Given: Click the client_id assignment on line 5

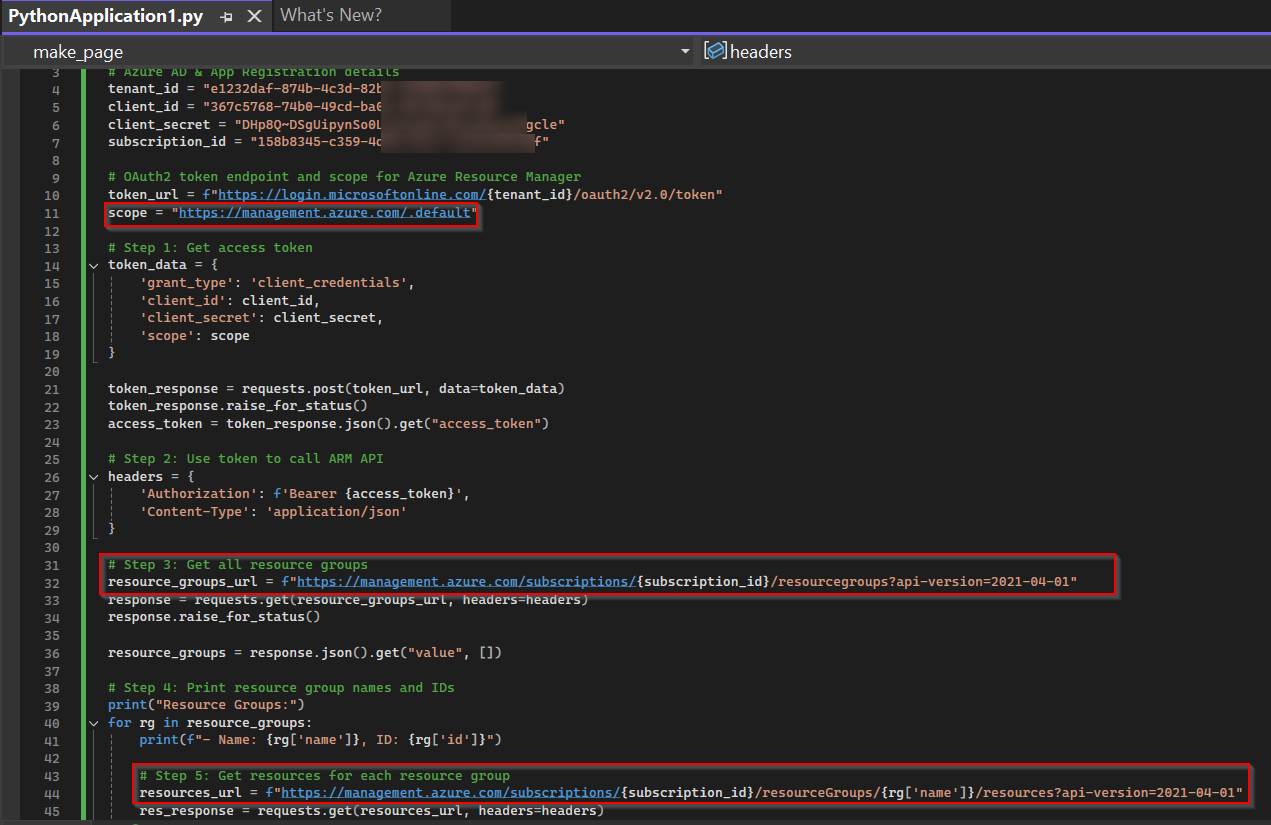Looking at the screenshot, I should pos(245,107).
